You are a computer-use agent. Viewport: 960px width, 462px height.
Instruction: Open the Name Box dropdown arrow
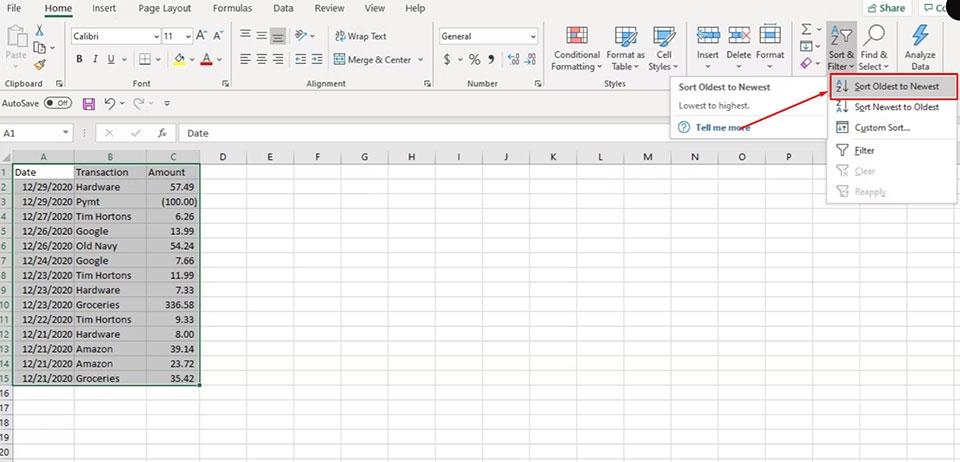click(66, 133)
